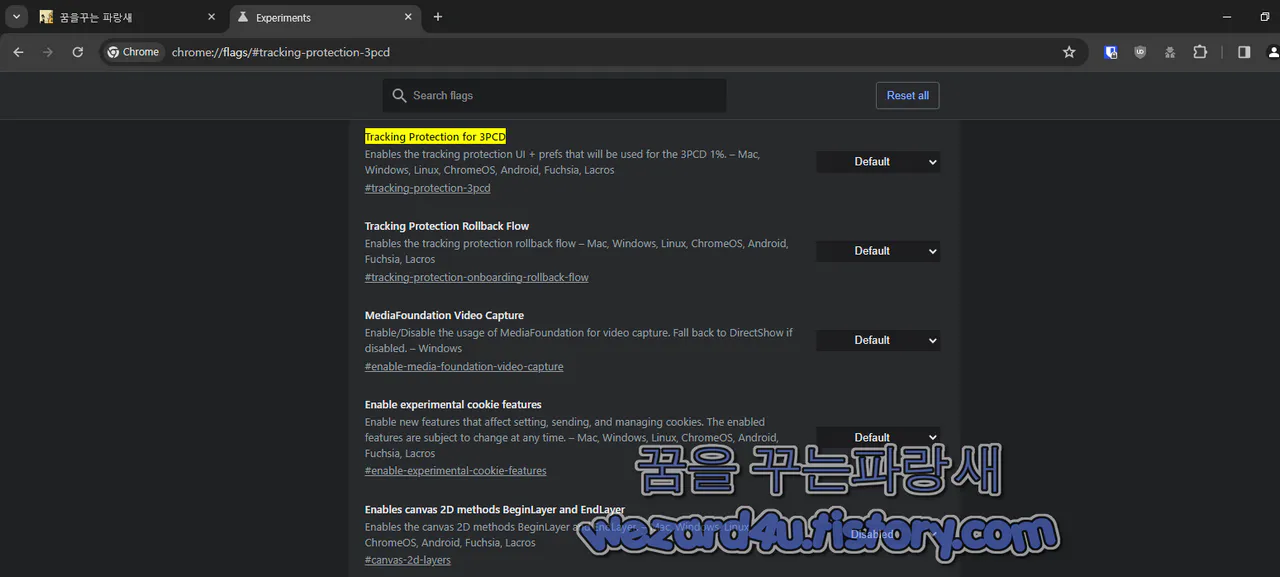Open the #canvas-2d-layers link
The height and width of the screenshot is (577, 1280).
(408, 560)
